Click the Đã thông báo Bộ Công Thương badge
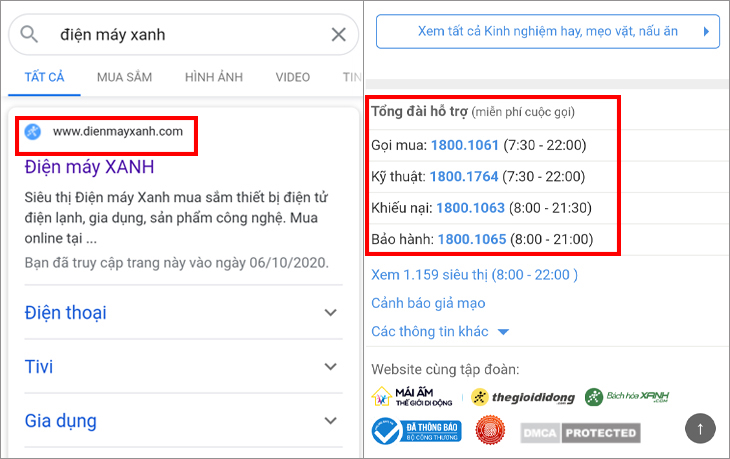 pyautogui.click(x=416, y=431)
